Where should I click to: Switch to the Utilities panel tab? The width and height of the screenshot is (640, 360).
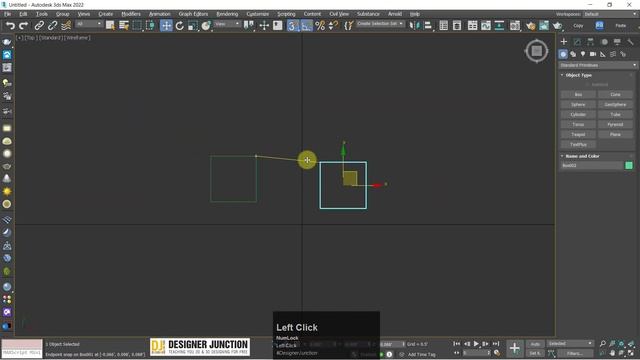pyautogui.click(x=631, y=42)
